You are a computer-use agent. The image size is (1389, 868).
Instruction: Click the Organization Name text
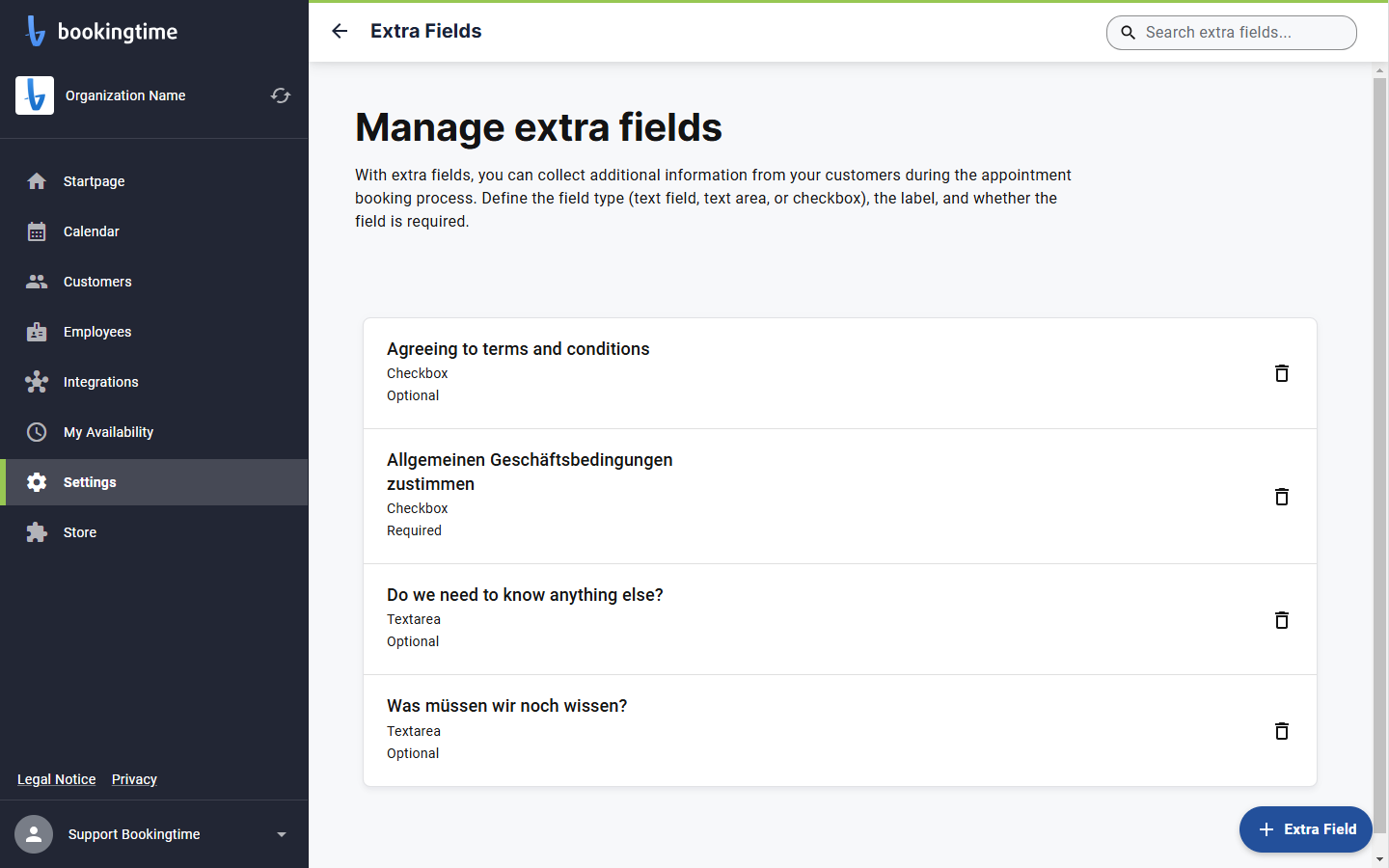[x=125, y=95]
